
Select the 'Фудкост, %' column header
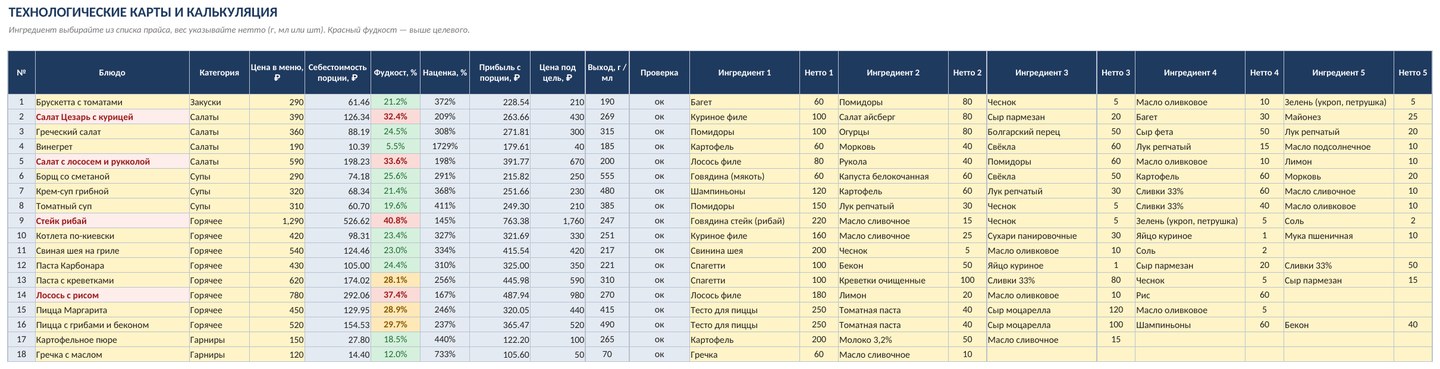pyautogui.click(x=395, y=73)
